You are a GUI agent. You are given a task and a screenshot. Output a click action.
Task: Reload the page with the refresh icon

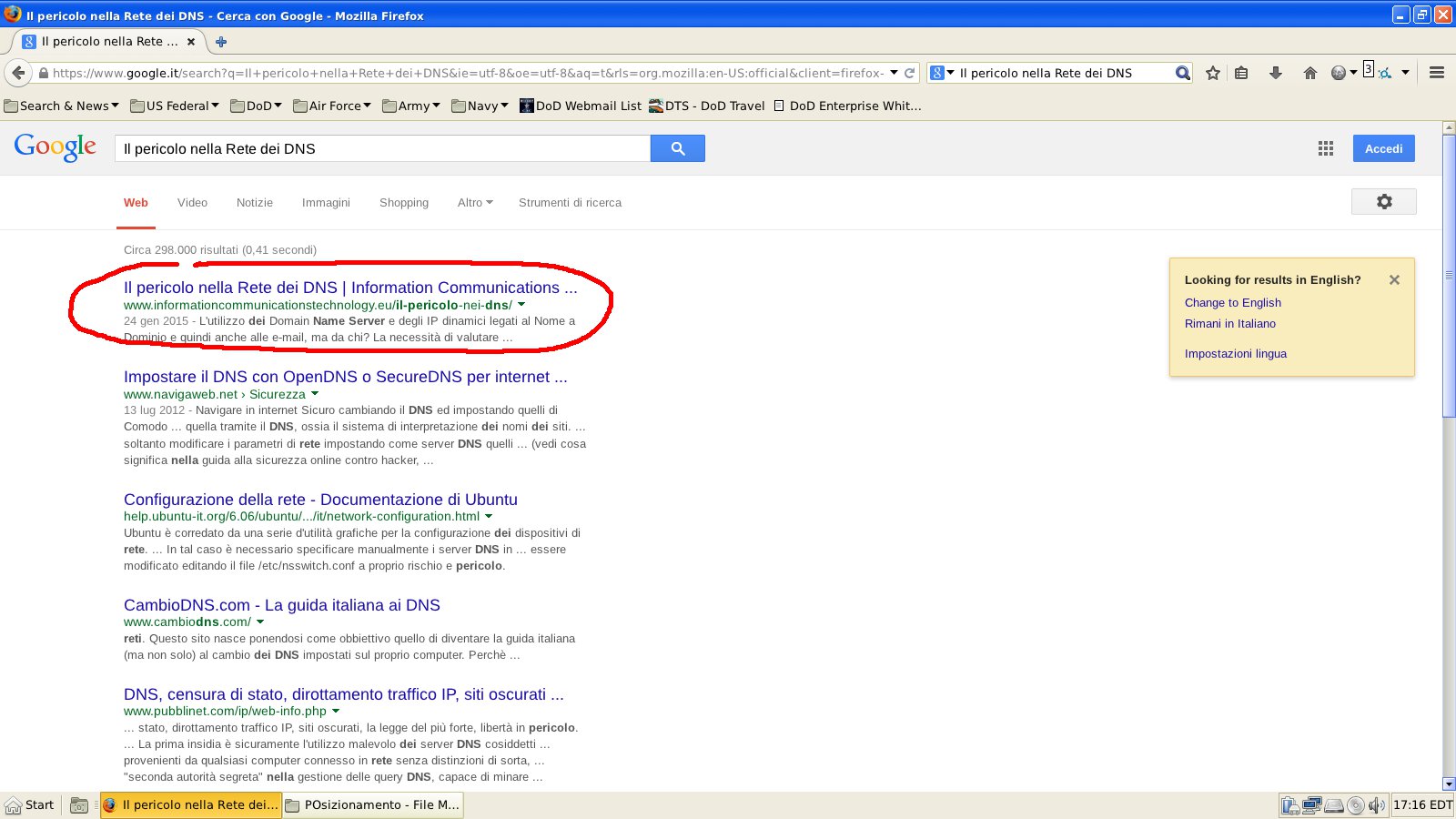909,73
